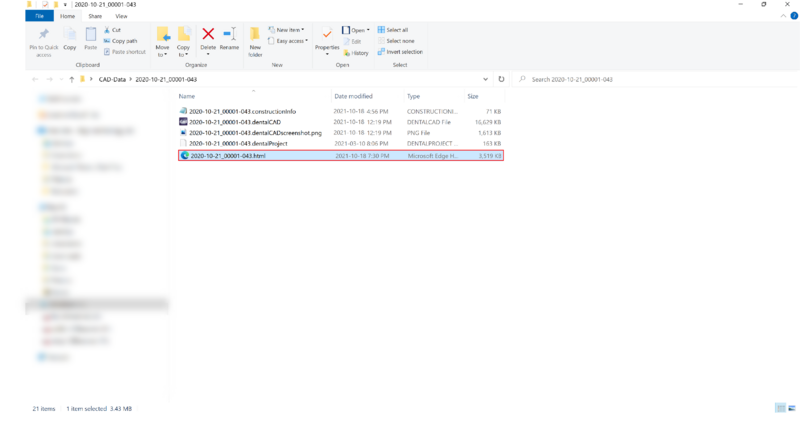The height and width of the screenshot is (422, 800).
Task: Click Edit in Open group
Action: [x=352, y=41]
